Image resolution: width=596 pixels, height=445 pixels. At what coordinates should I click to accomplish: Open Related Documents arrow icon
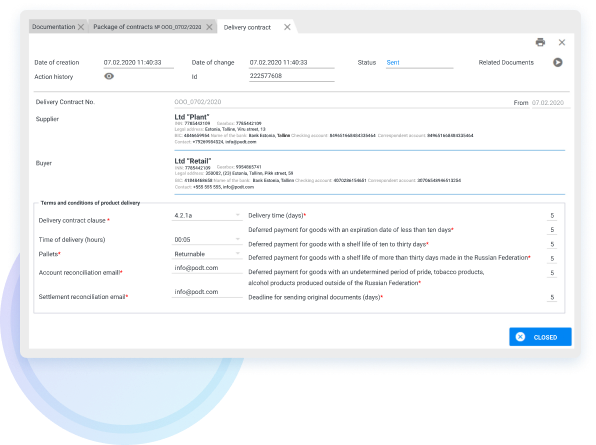tap(558, 62)
